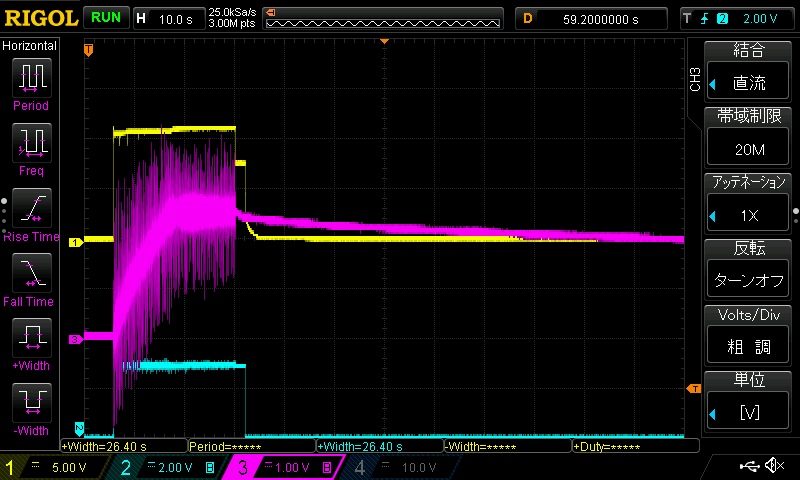Viewport: 800px width, 480px height.
Task: Click the 25.0kSa/s sample rate readout
Action: pos(232,12)
